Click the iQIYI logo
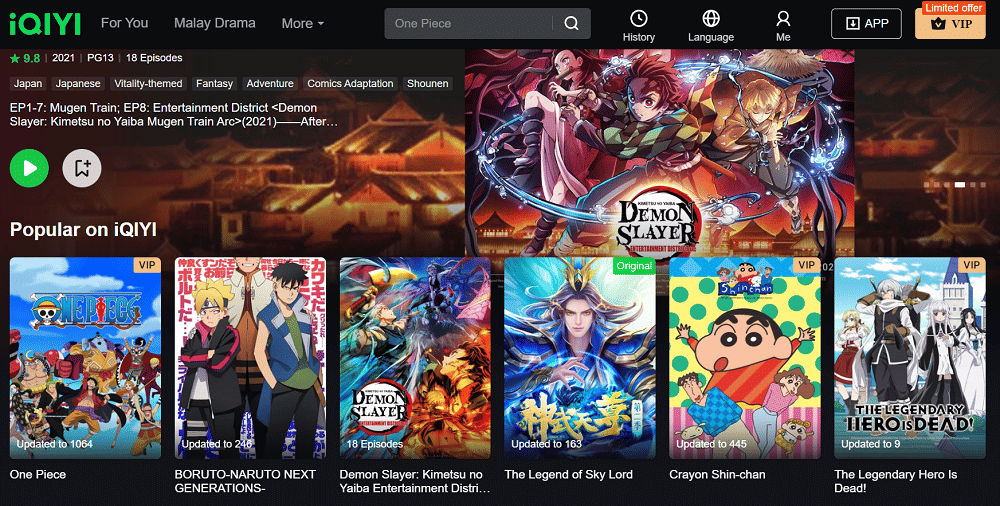Screen dimensions: 1000x506 pyautogui.click(x=45, y=23)
